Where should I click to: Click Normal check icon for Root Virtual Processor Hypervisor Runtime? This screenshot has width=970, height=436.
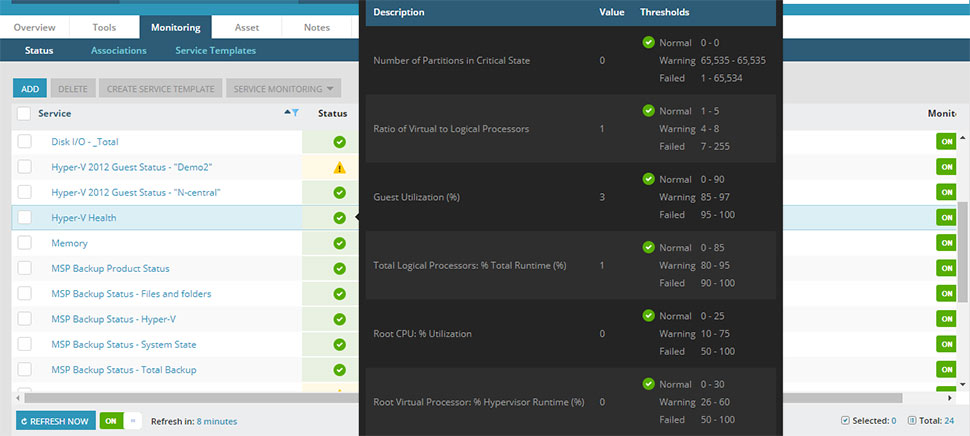pyautogui.click(x=648, y=383)
